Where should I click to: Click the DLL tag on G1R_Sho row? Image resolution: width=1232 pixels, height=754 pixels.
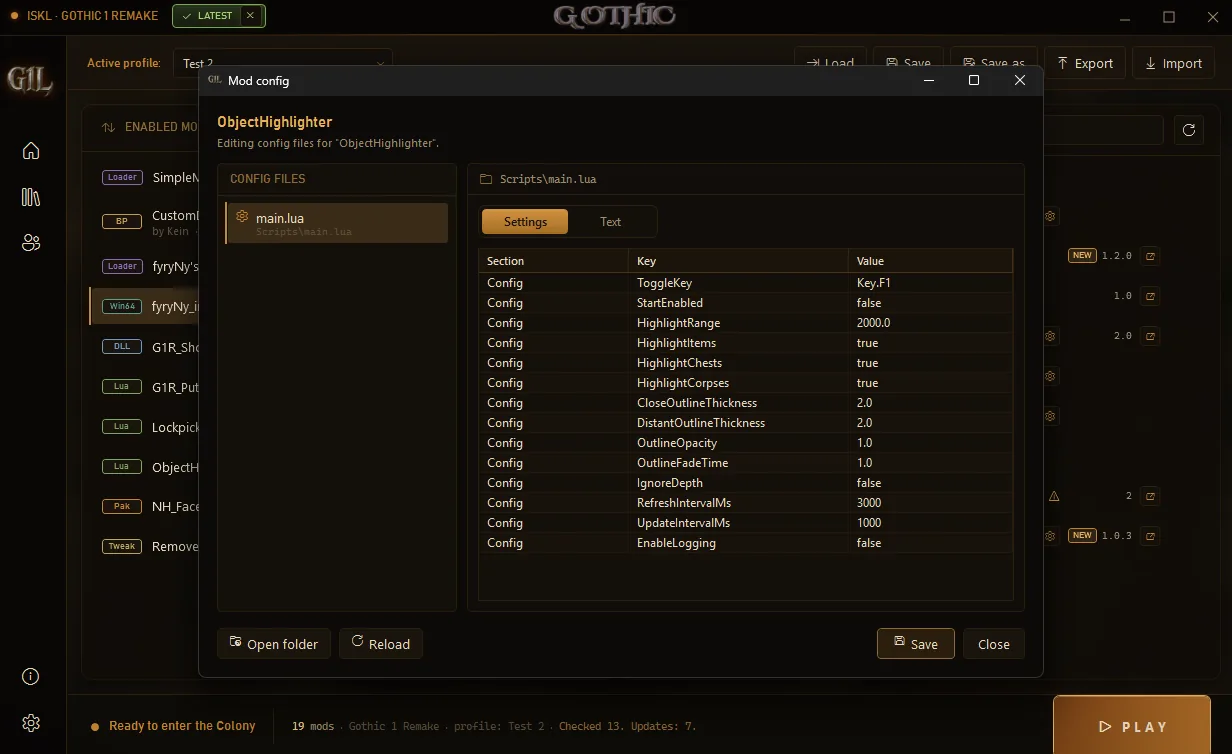pos(122,346)
